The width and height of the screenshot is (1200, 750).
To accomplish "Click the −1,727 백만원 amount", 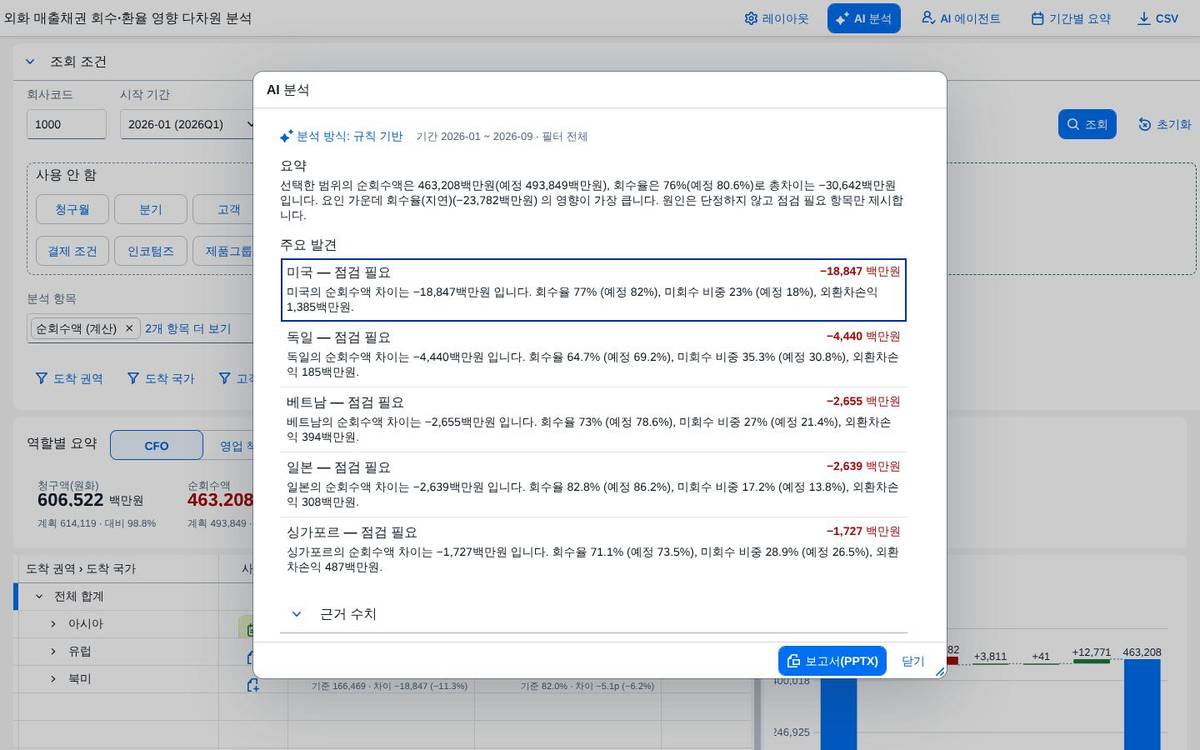I will tap(863, 531).
